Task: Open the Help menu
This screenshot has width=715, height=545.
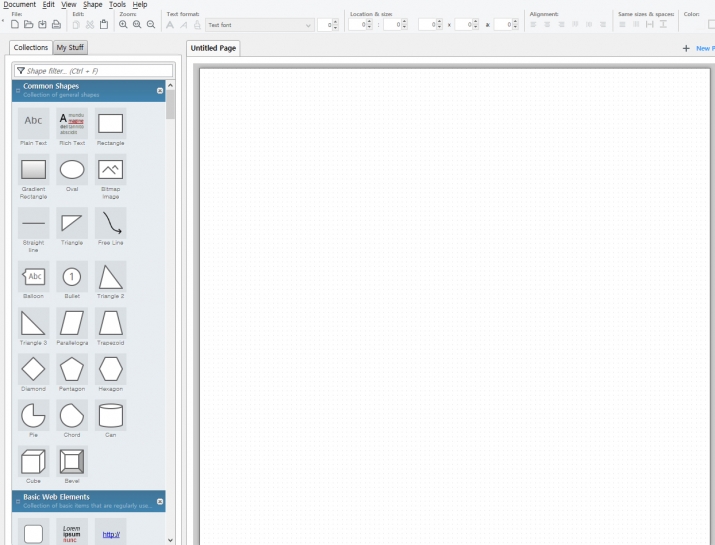Action: (140, 5)
